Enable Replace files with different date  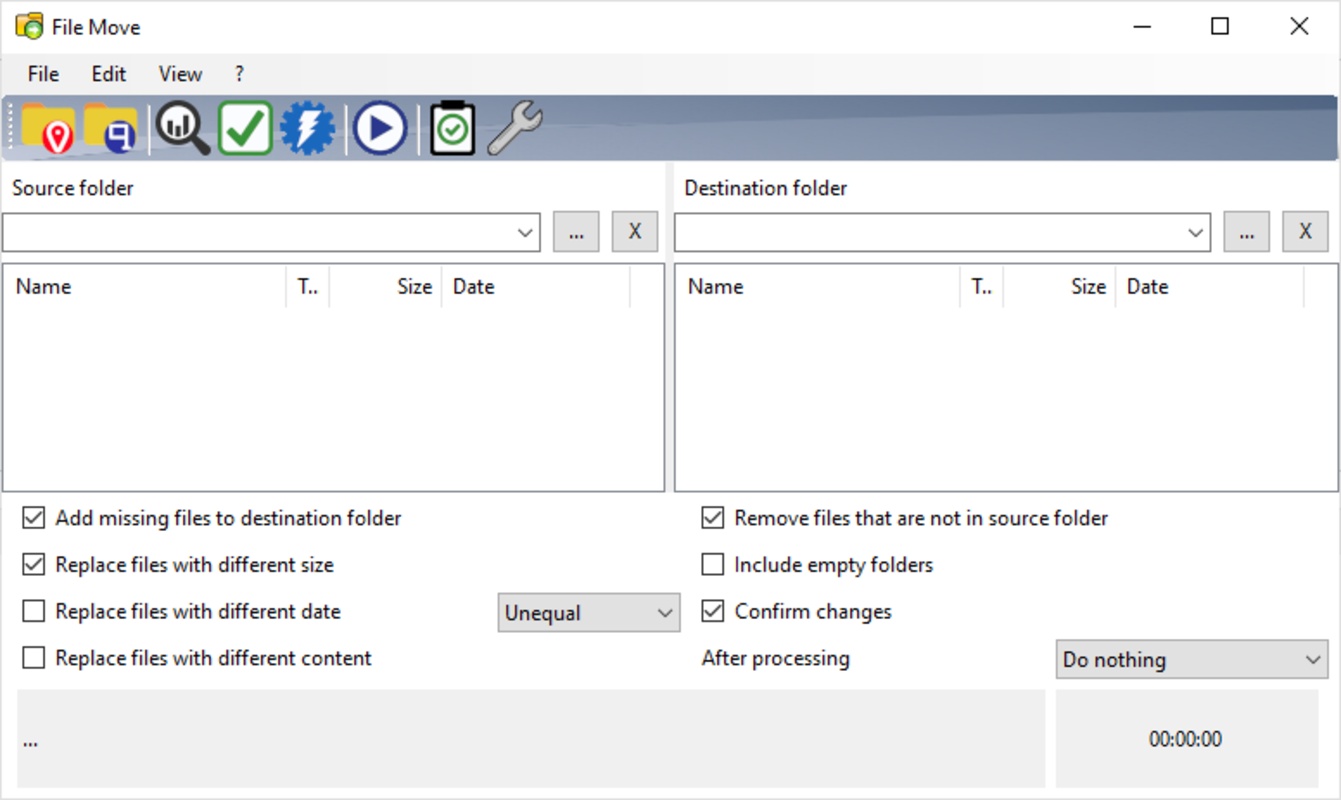34,611
